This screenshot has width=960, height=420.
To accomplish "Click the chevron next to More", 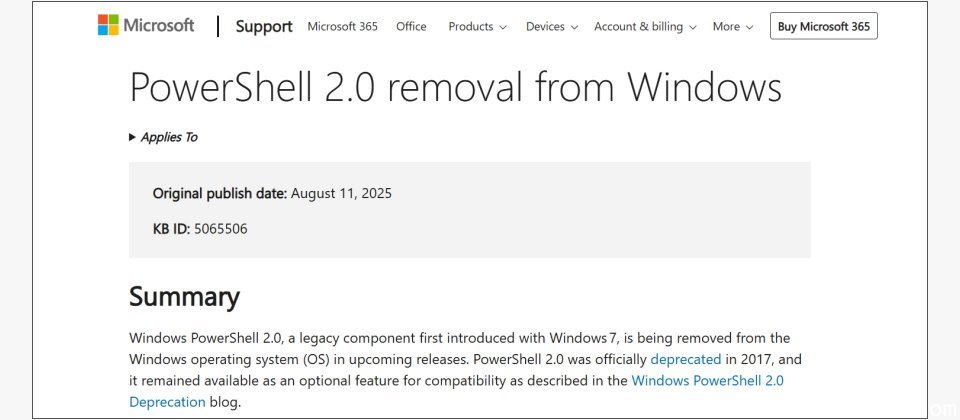I will pyautogui.click(x=750, y=28).
